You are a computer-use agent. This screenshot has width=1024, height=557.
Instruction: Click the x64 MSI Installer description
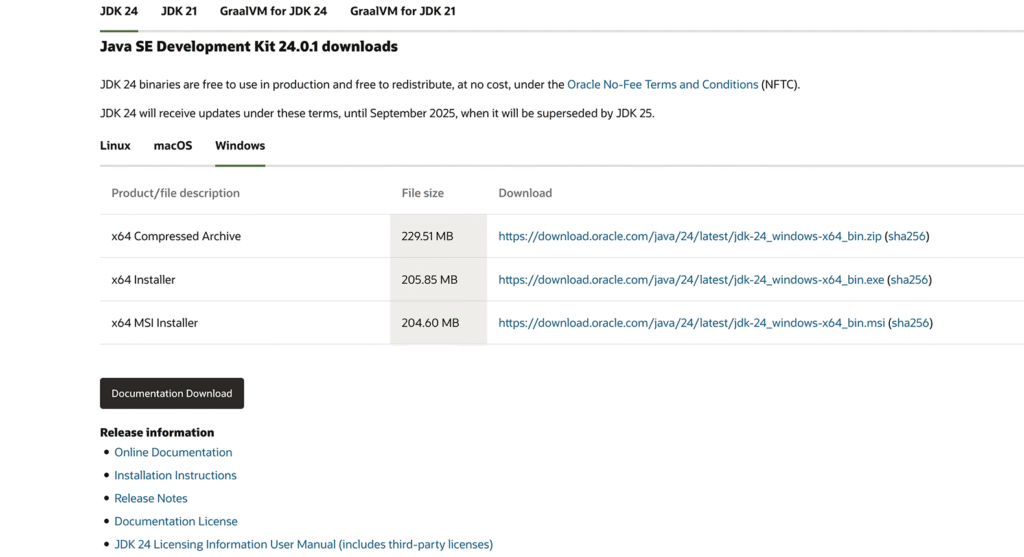pos(154,323)
